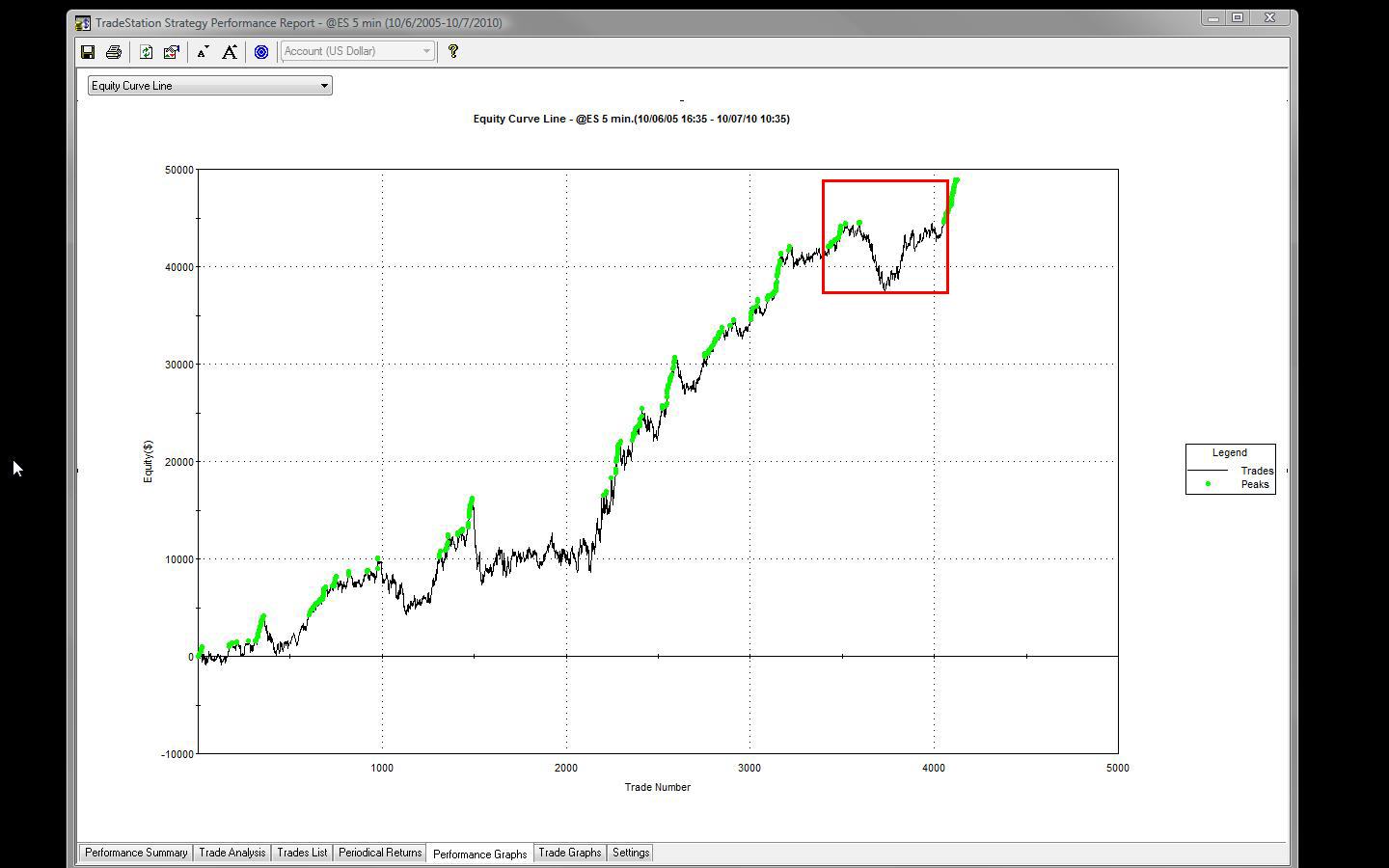Click the yellow question mark Help icon
Screen dimensions: 1389x868
[x=453, y=51]
